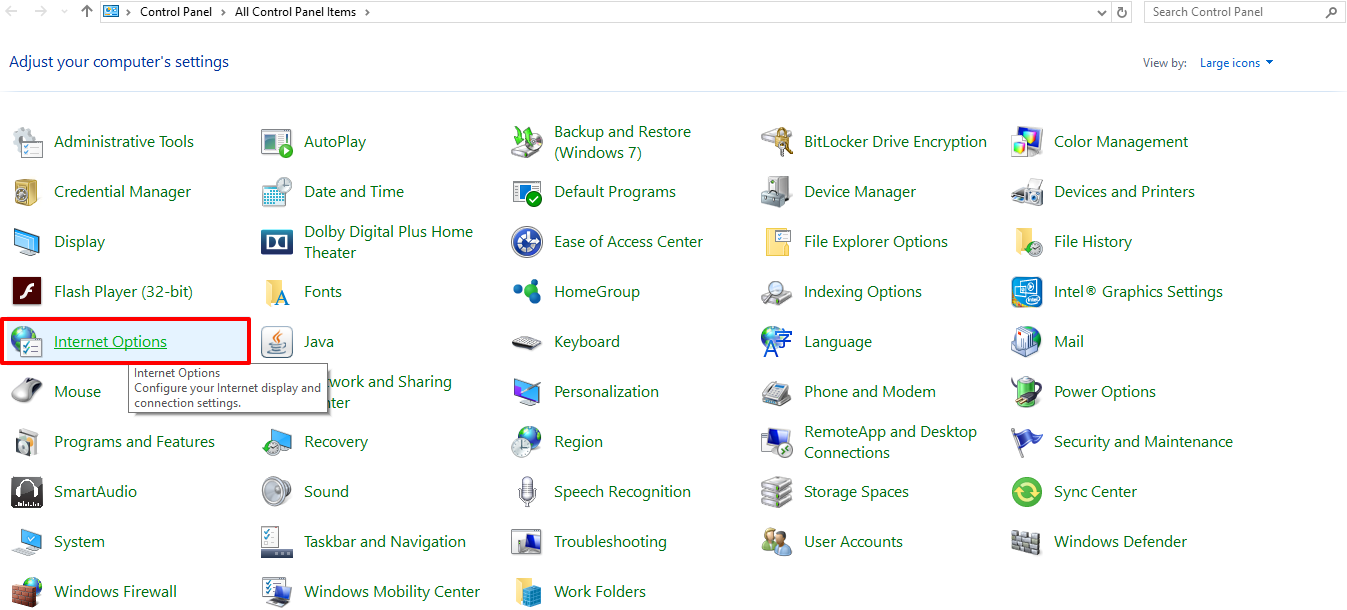Click the Flash Player (32-bit) icon
Image resolution: width=1347 pixels, height=610 pixels.
[x=27, y=292]
